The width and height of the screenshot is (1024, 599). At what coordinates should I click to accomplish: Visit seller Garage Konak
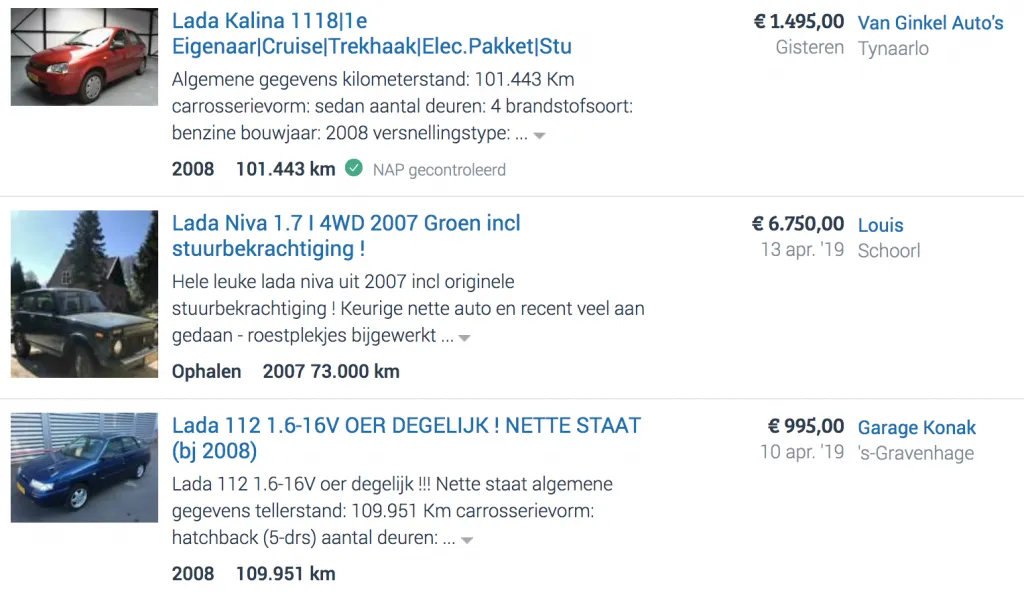coord(916,428)
